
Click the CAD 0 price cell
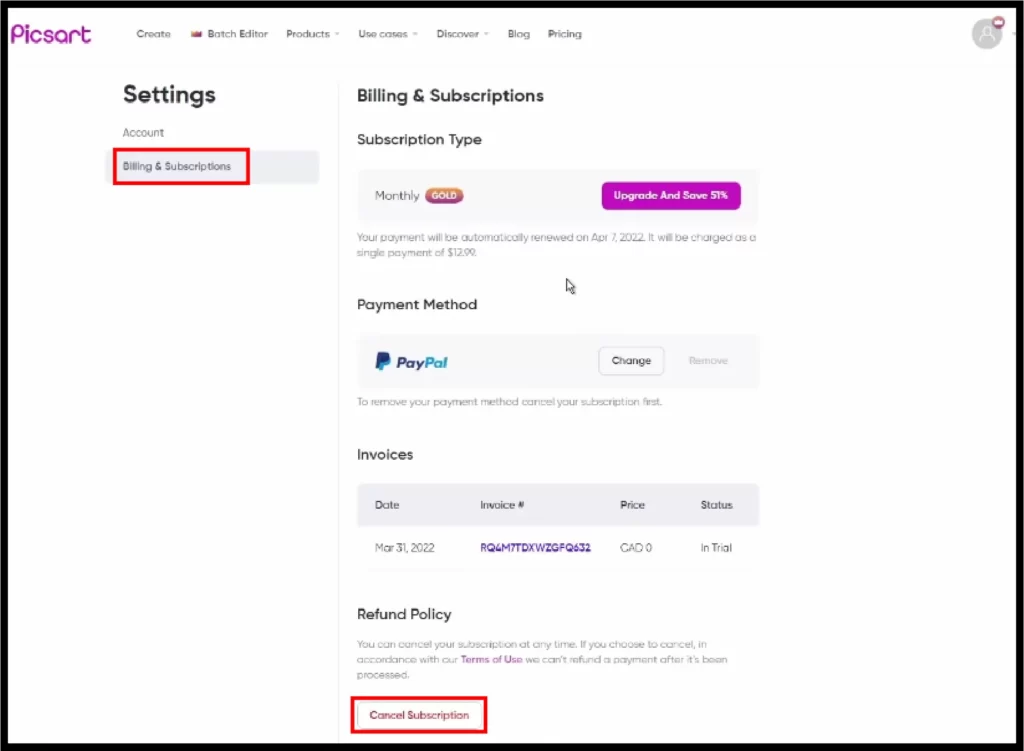[x=635, y=548]
